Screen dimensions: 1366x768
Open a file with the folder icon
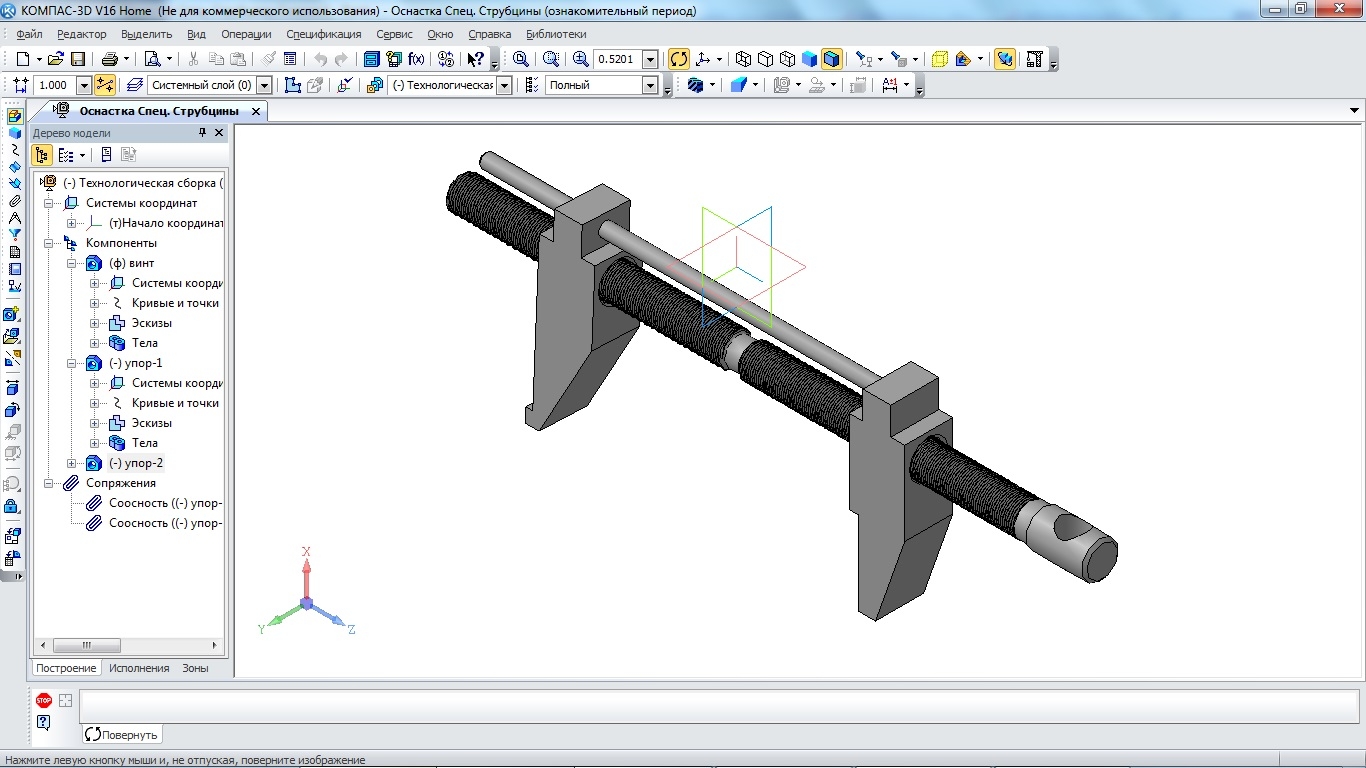point(56,59)
